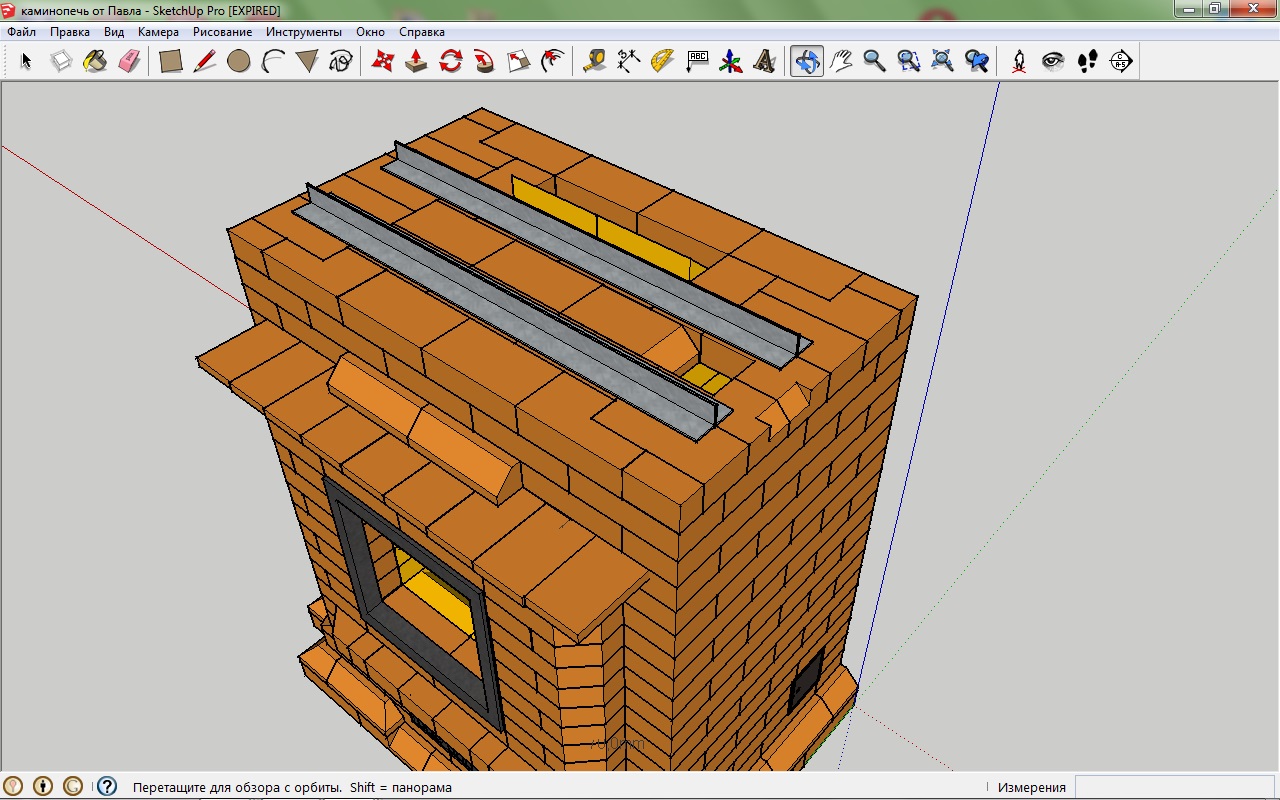Activate the Tape Measure tool
This screenshot has height=800, width=1280.
click(x=594, y=61)
